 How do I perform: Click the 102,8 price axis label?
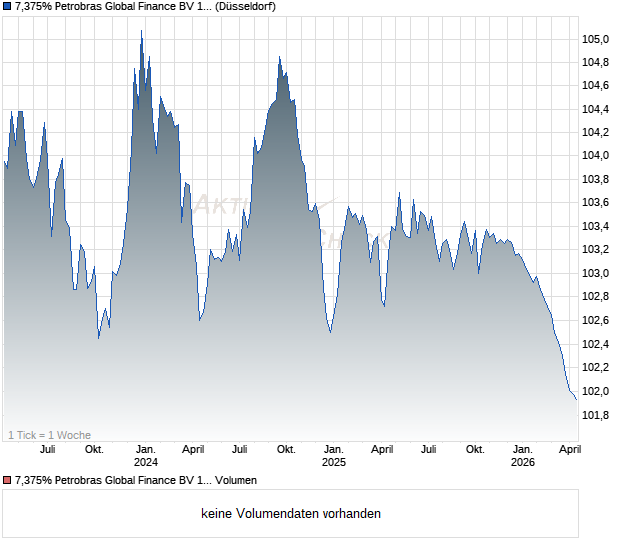(595, 297)
